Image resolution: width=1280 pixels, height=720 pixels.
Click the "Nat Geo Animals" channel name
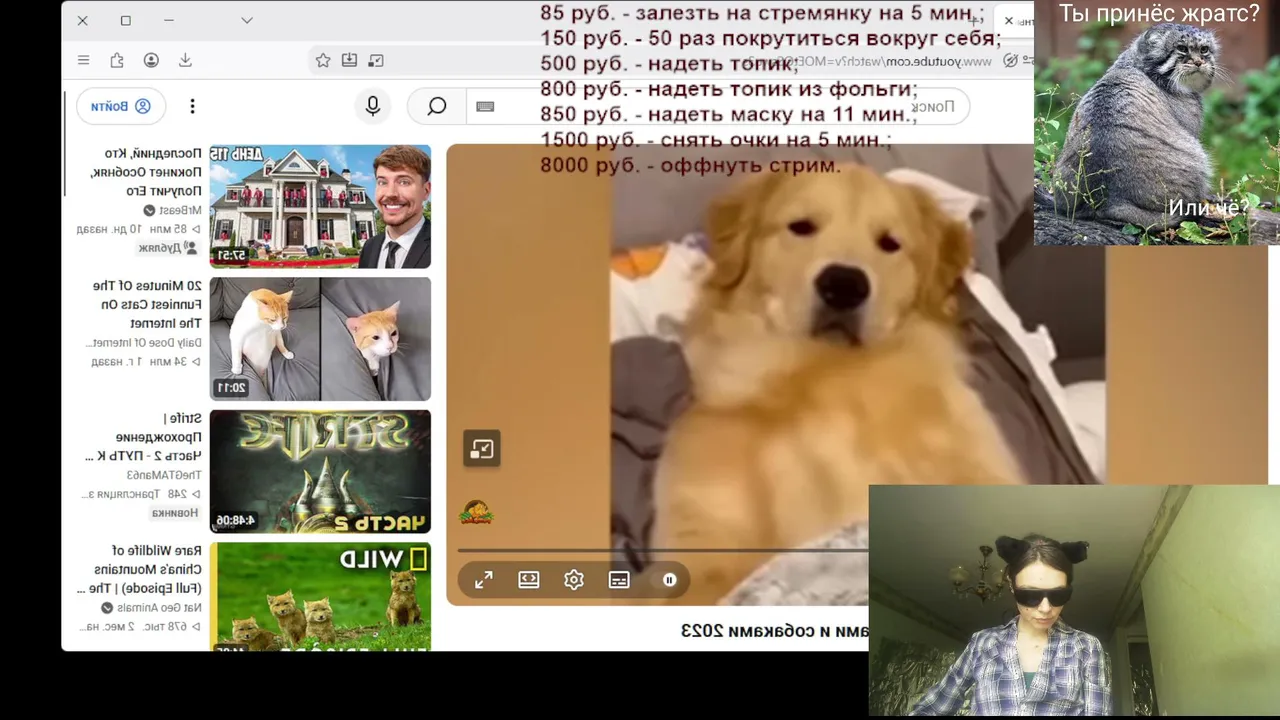[x=159, y=608]
